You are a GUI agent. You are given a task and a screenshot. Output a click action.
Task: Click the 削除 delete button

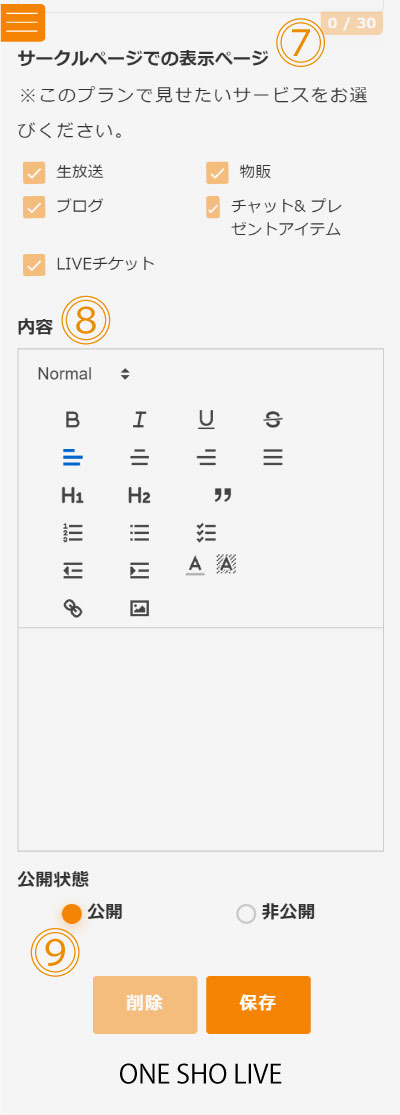tap(144, 1004)
